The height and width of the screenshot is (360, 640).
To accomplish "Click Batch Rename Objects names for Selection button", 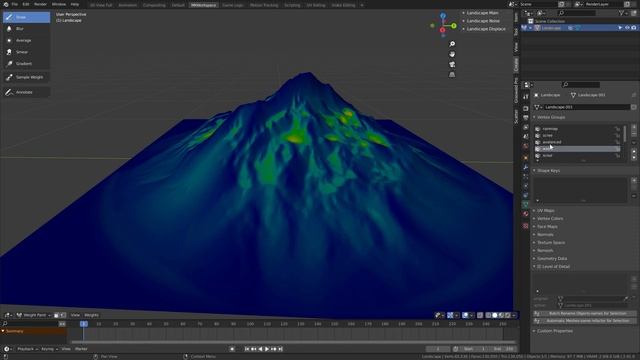I will (585, 313).
